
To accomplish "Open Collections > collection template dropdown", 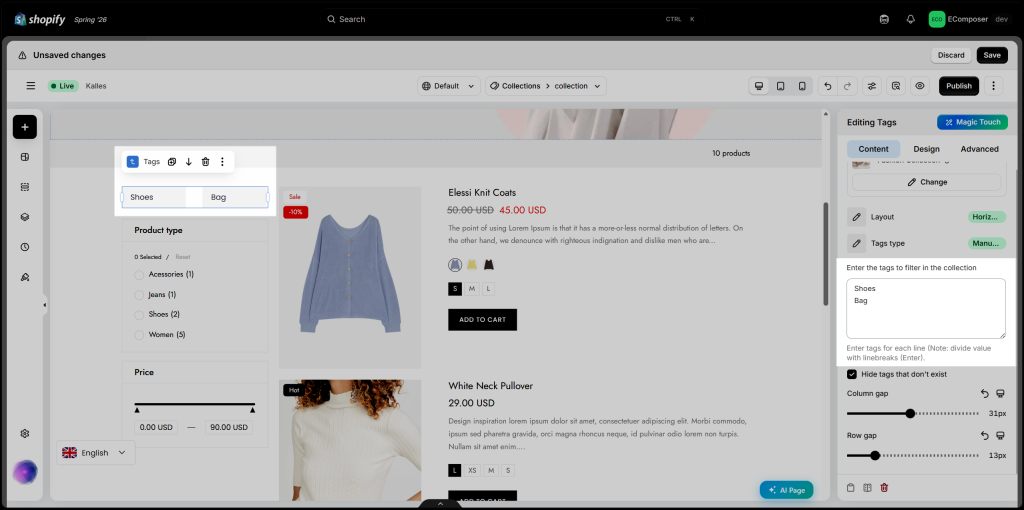I will pos(545,86).
